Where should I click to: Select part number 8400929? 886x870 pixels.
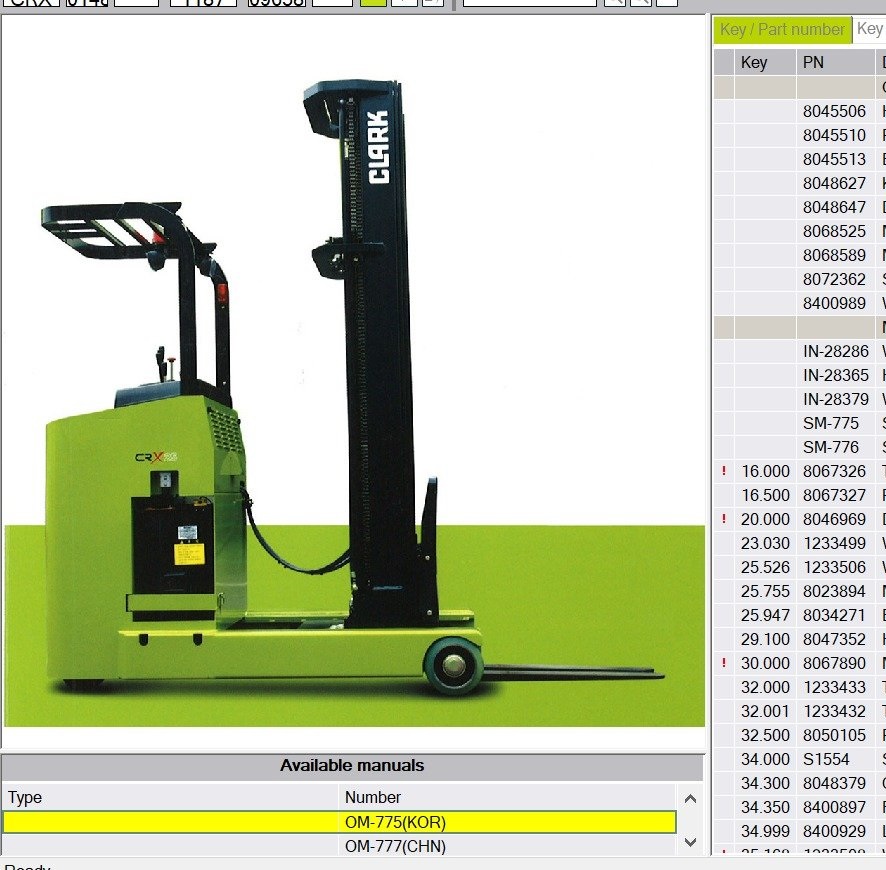(834, 832)
